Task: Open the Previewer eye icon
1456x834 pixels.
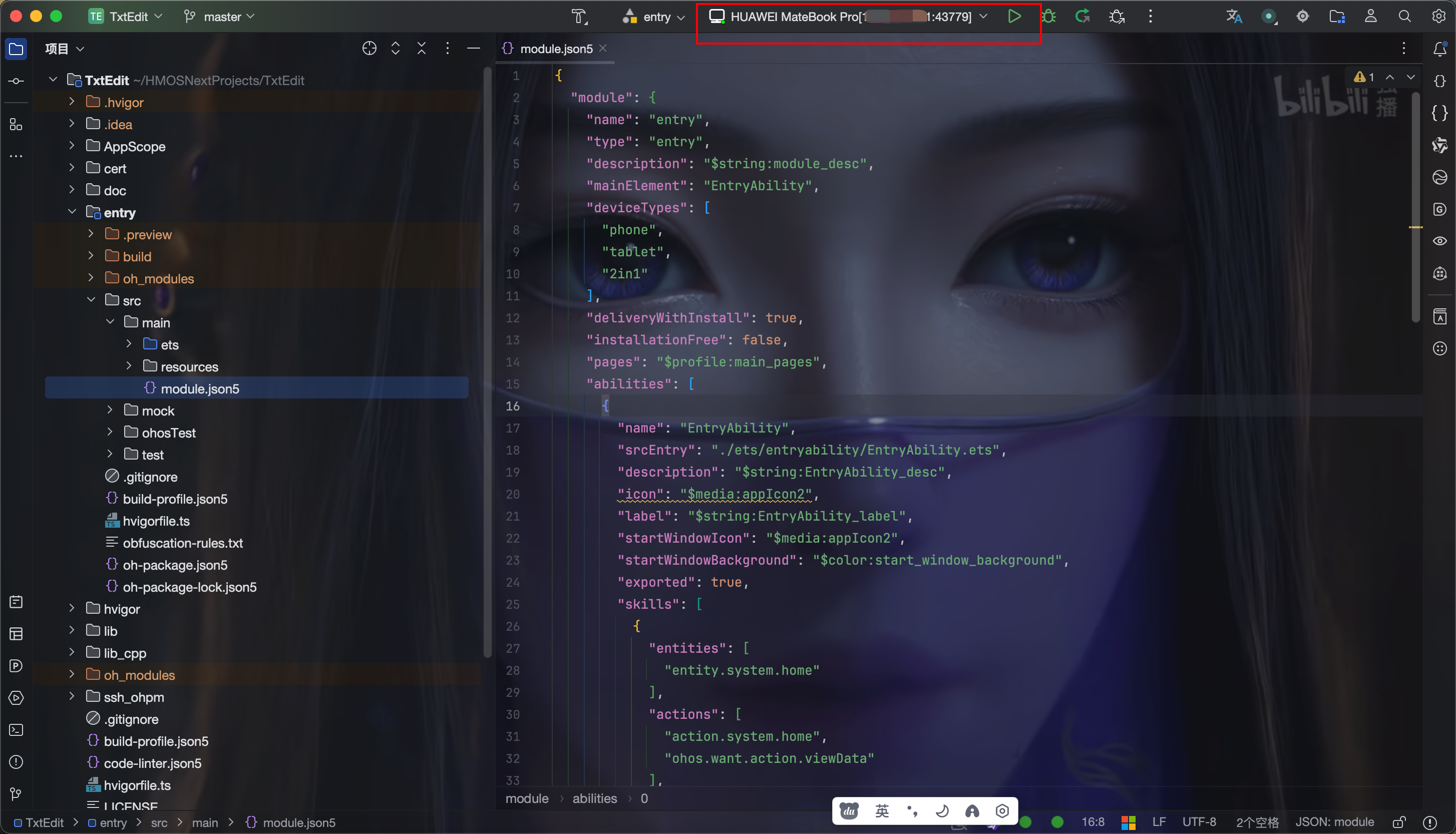Action: [1440, 241]
